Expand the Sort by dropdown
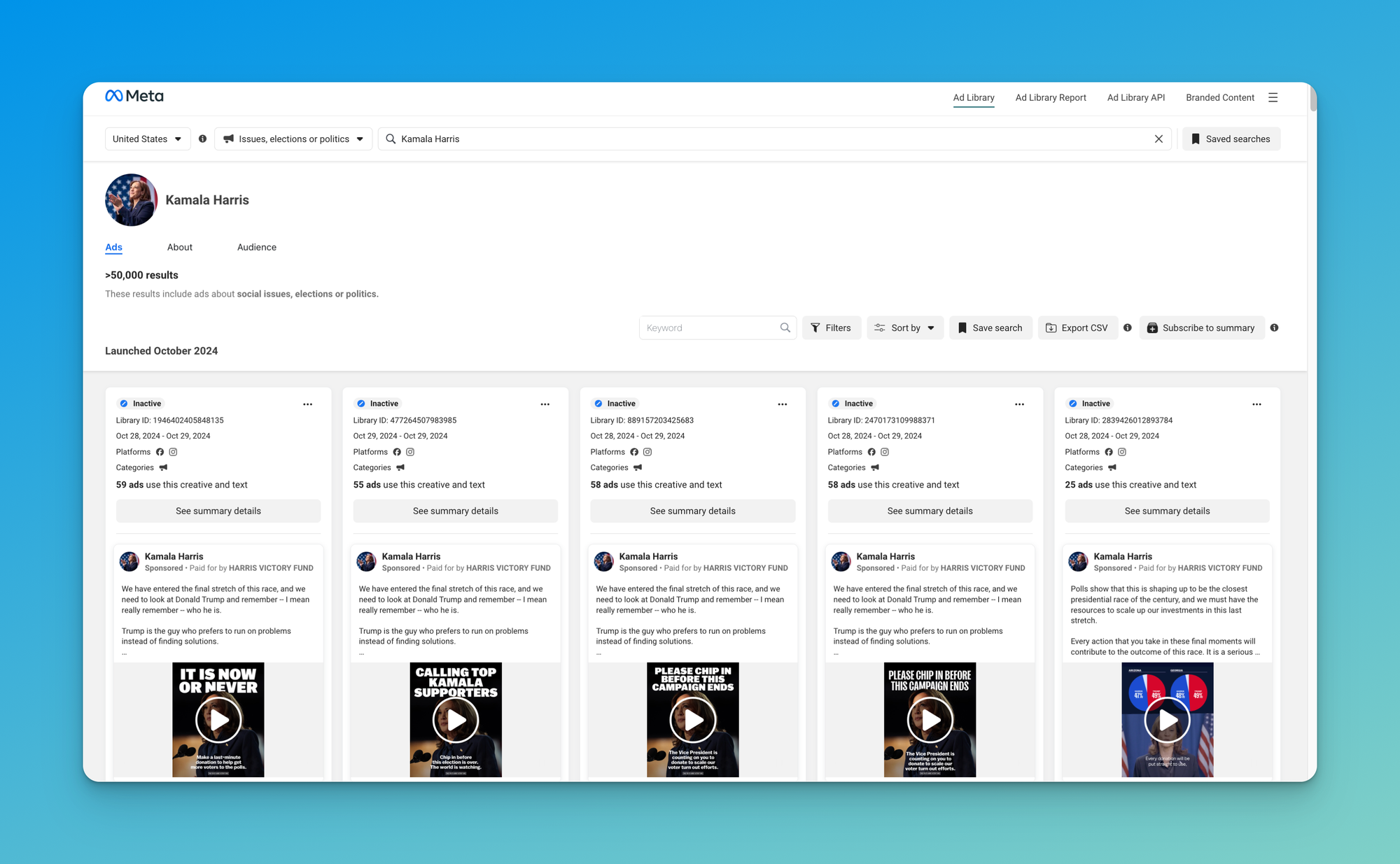 (x=904, y=328)
